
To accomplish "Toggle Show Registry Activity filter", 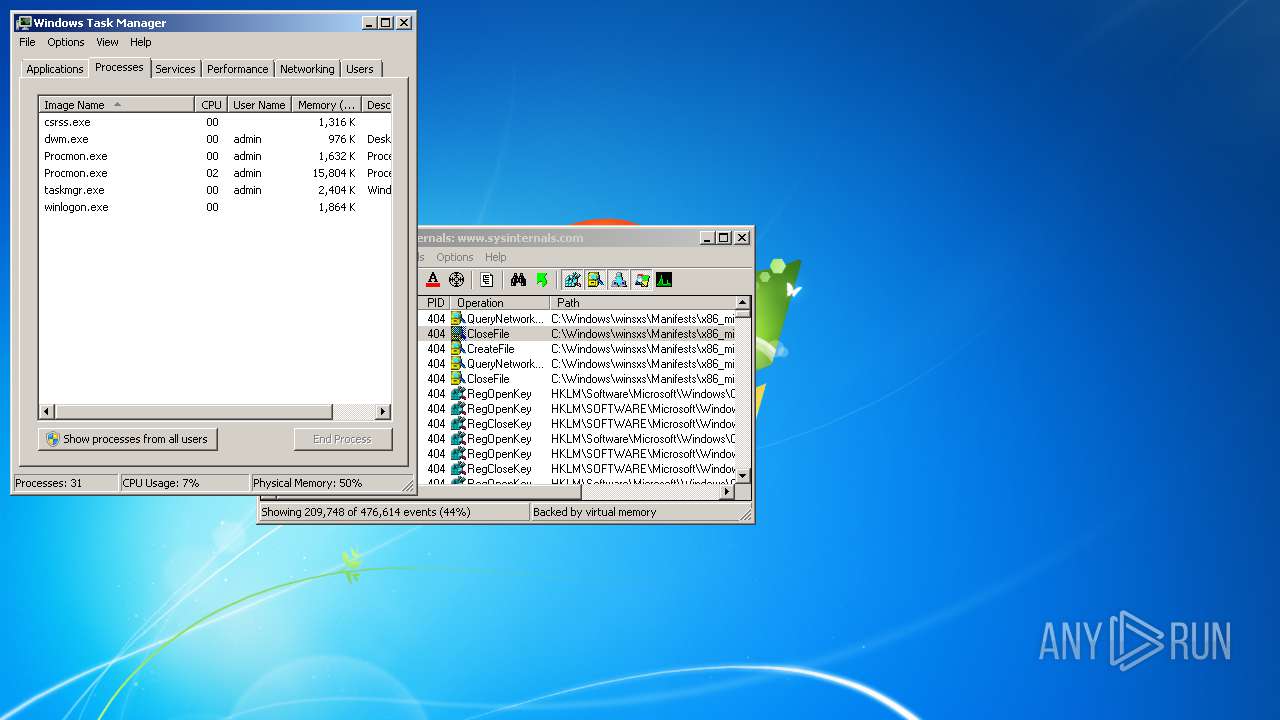I will [x=572, y=280].
